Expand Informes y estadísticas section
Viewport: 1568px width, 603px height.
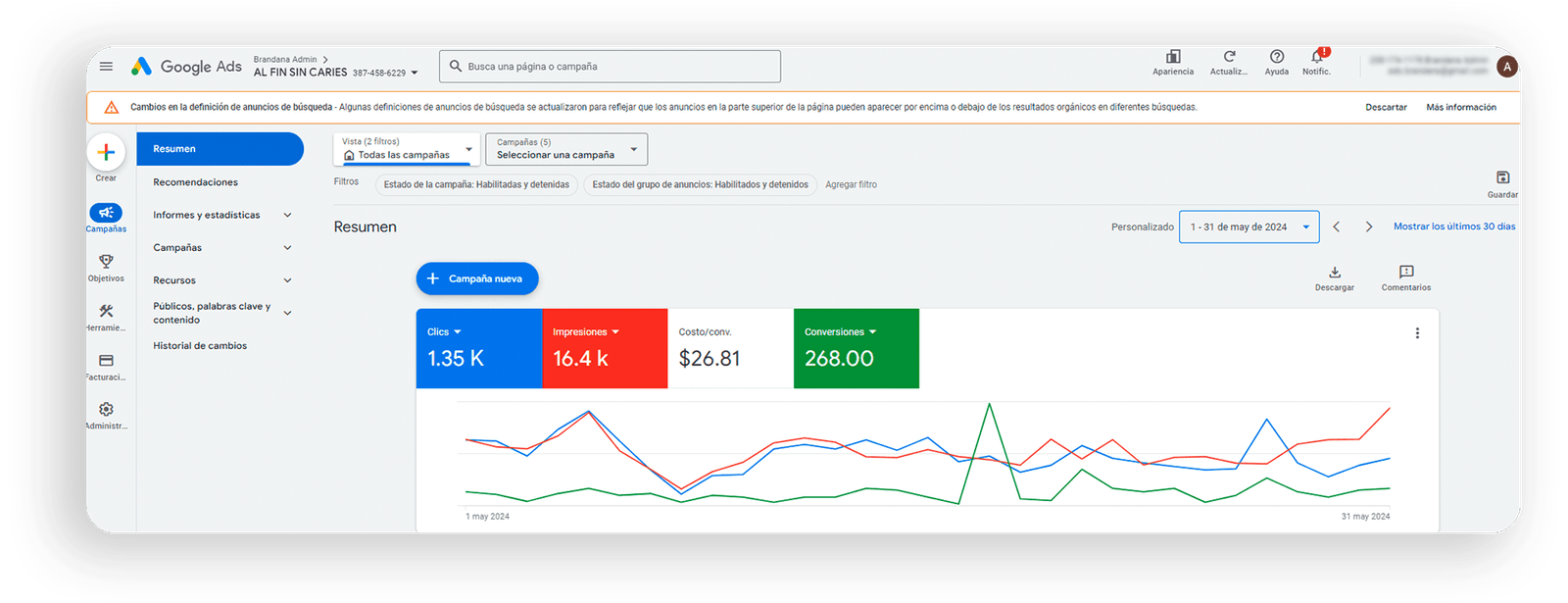221,215
